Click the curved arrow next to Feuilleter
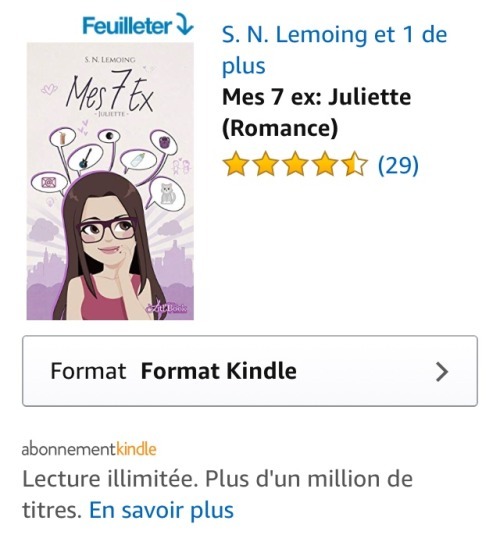 [184, 24]
